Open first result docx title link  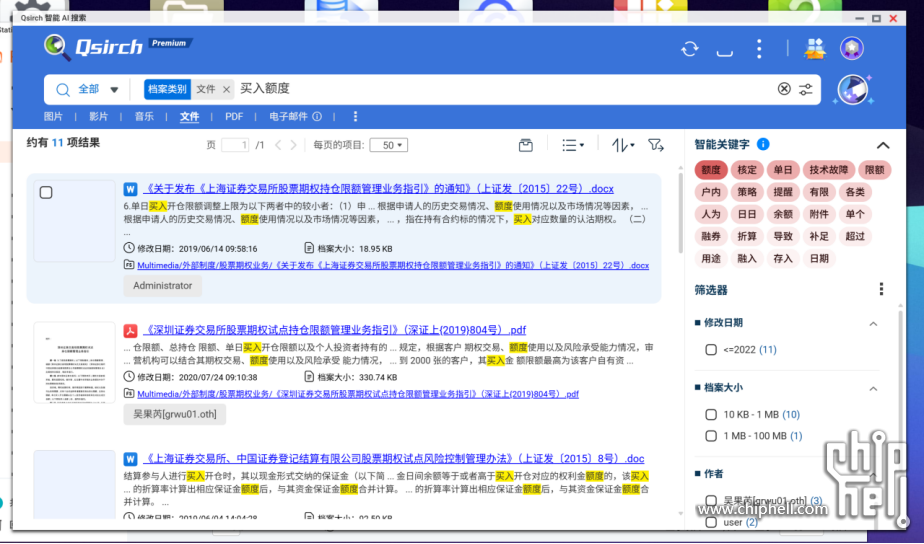click(x=378, y=189)
